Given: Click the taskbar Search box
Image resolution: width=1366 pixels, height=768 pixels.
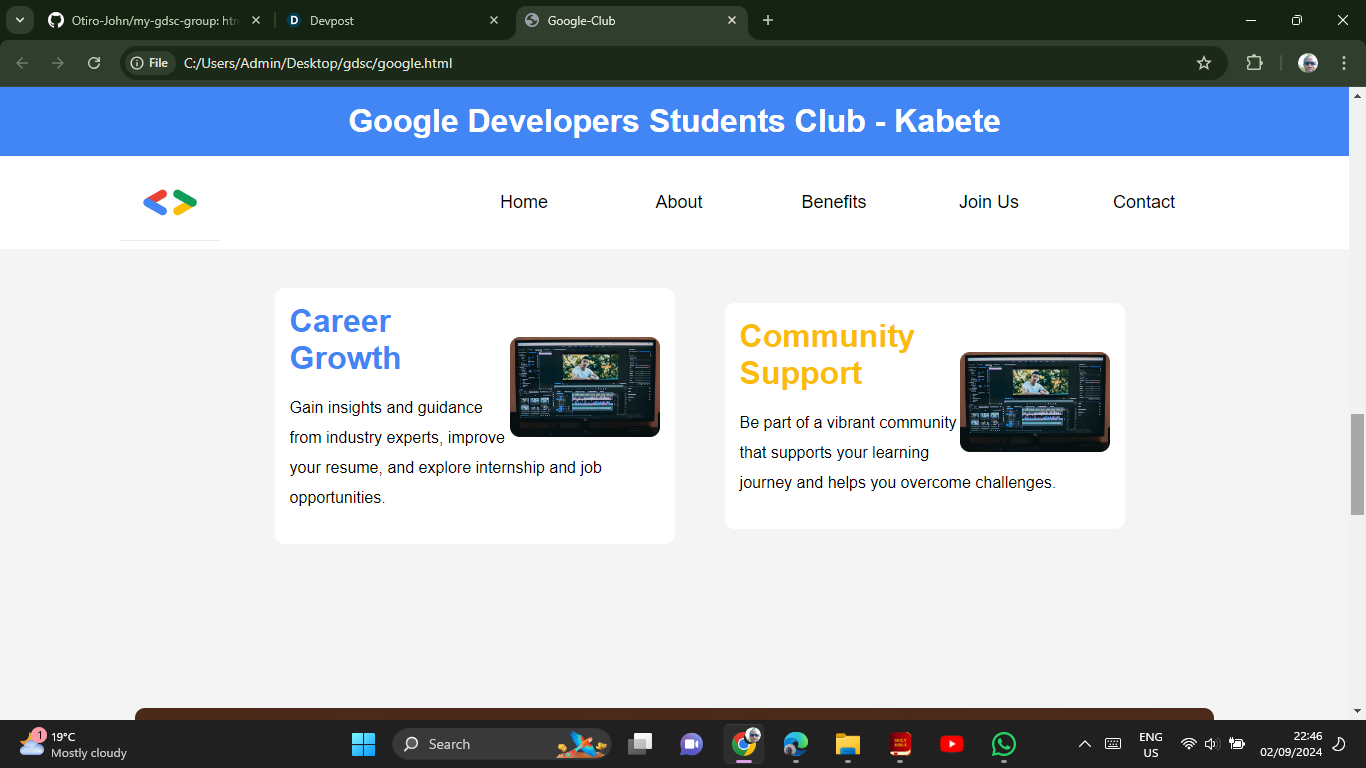Looking at the screenshot, I should [502, 744].
